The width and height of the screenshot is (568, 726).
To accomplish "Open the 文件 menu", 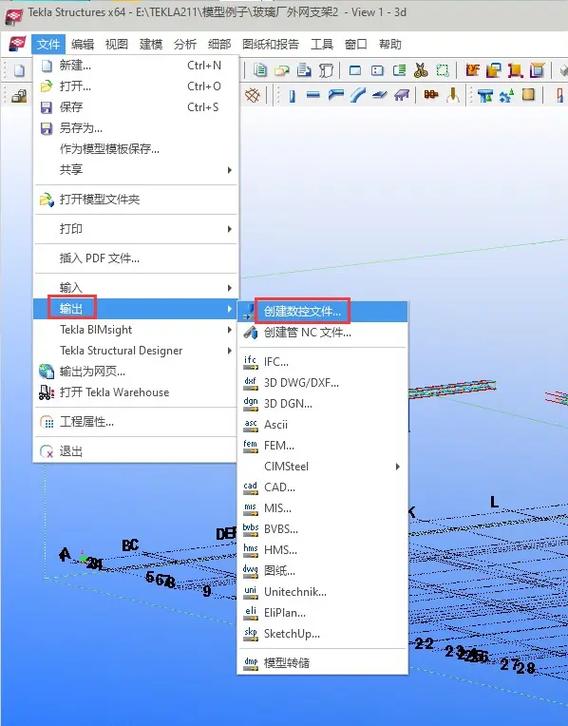I will 48,44.
